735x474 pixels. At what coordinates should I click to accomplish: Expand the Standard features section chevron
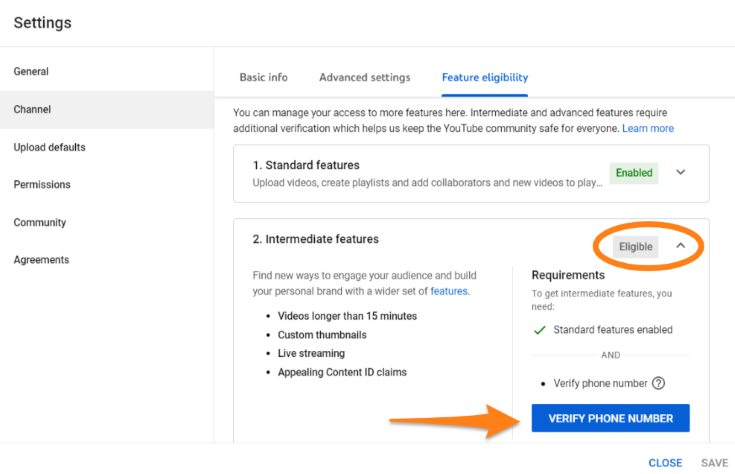click(681, 172)
